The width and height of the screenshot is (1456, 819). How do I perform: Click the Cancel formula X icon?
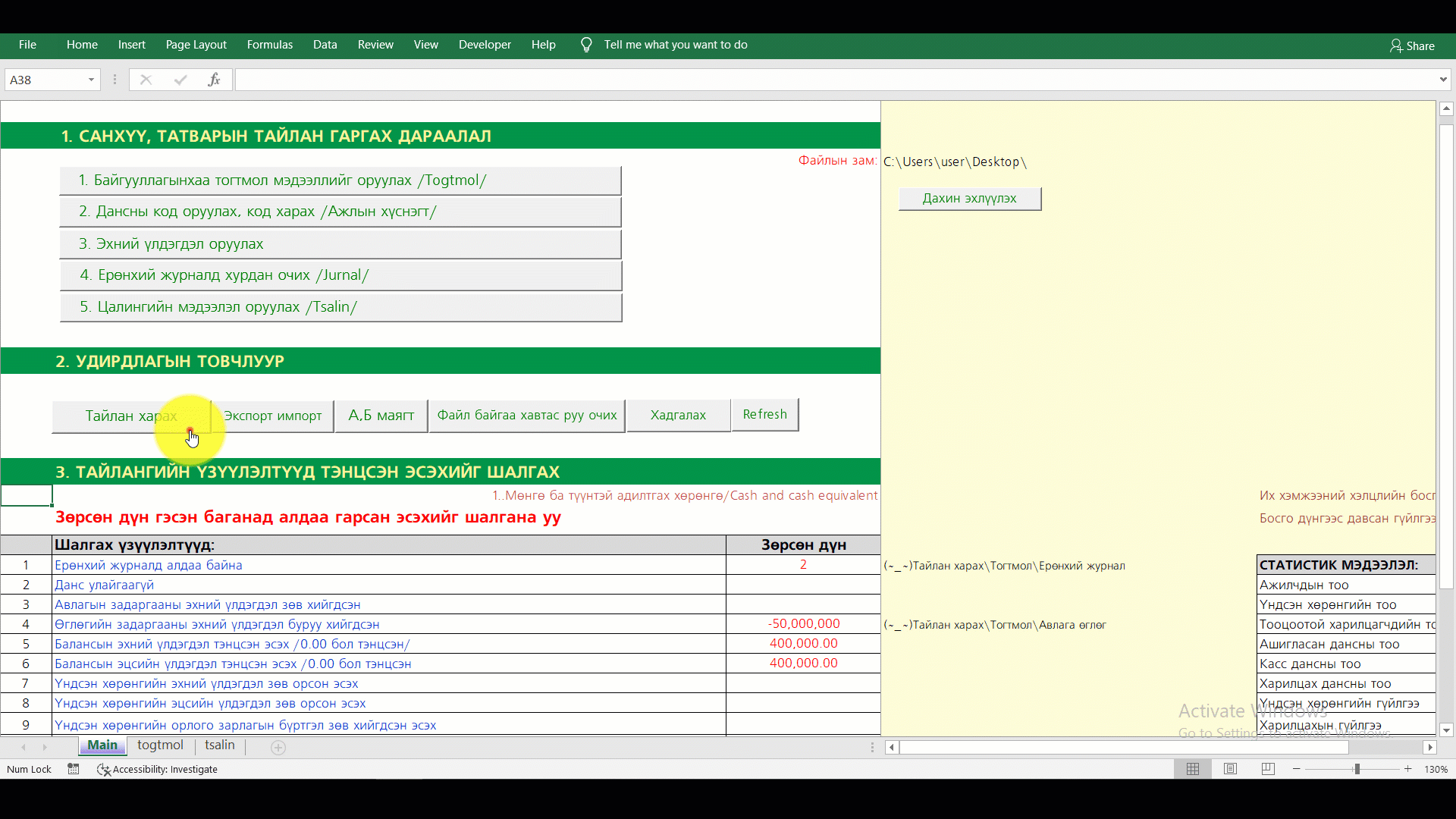(146, 80)
